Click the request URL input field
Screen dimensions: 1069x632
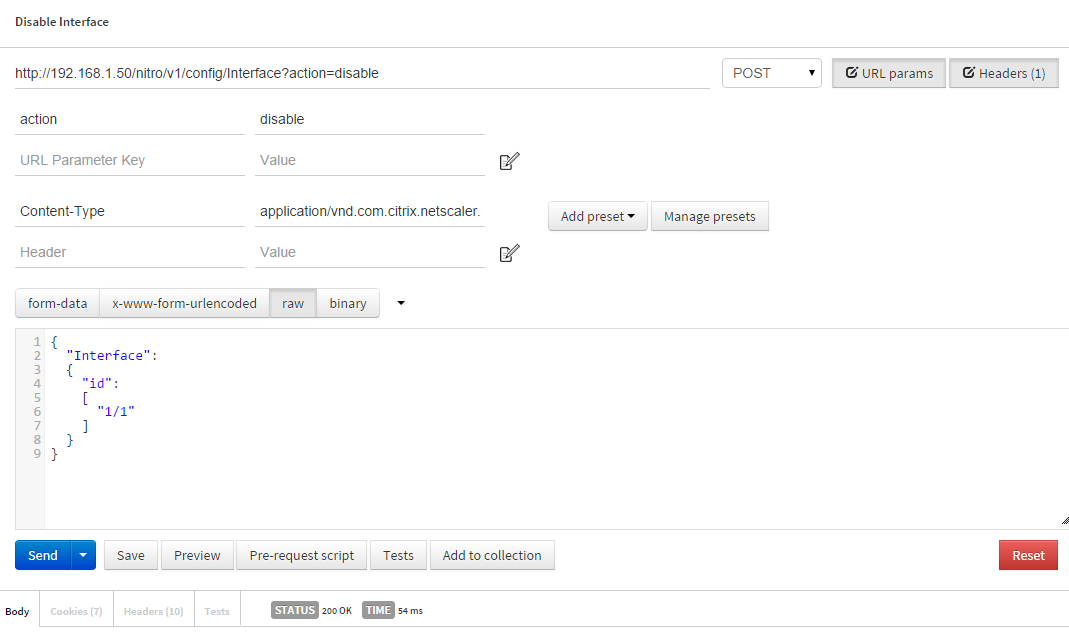(x=360, y=73)
